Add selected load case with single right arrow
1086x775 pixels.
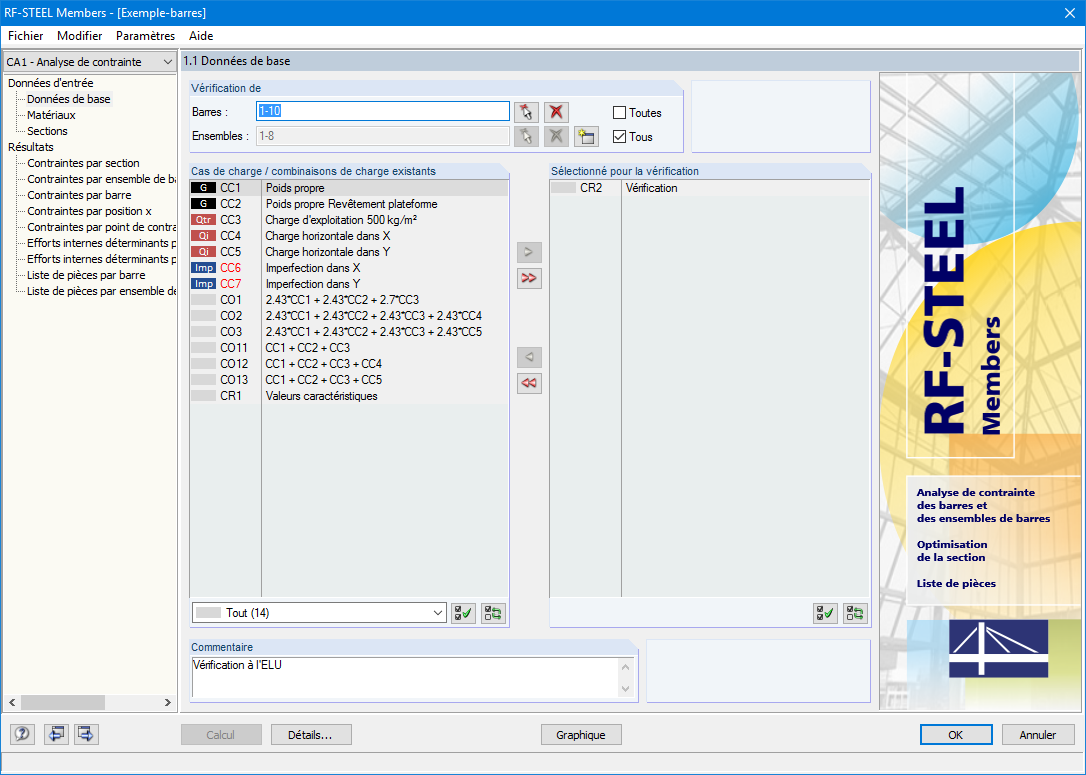coord(529,252)
